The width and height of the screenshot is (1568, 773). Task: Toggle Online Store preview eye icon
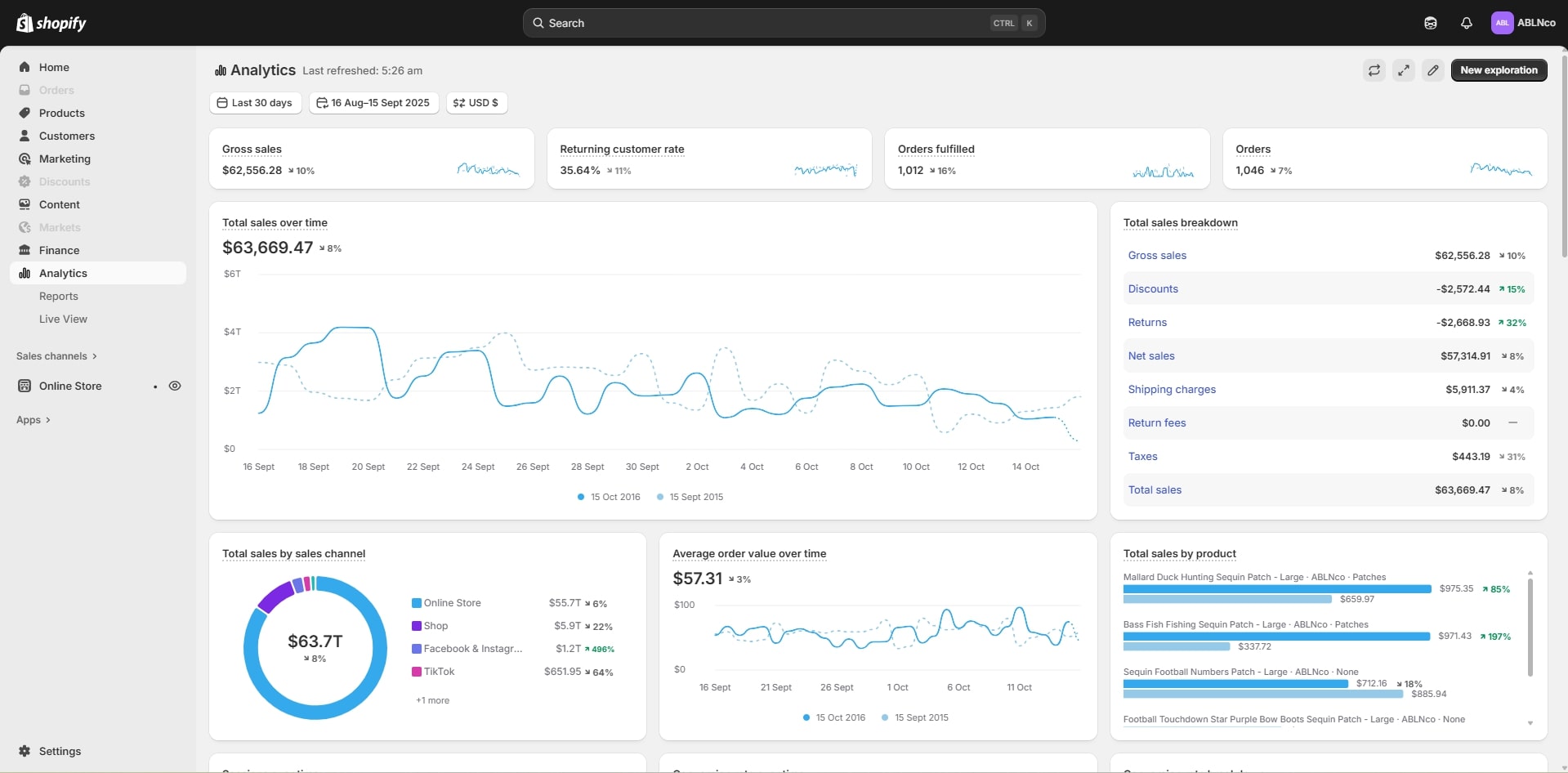pyautogui.click(x=175, y=386)
